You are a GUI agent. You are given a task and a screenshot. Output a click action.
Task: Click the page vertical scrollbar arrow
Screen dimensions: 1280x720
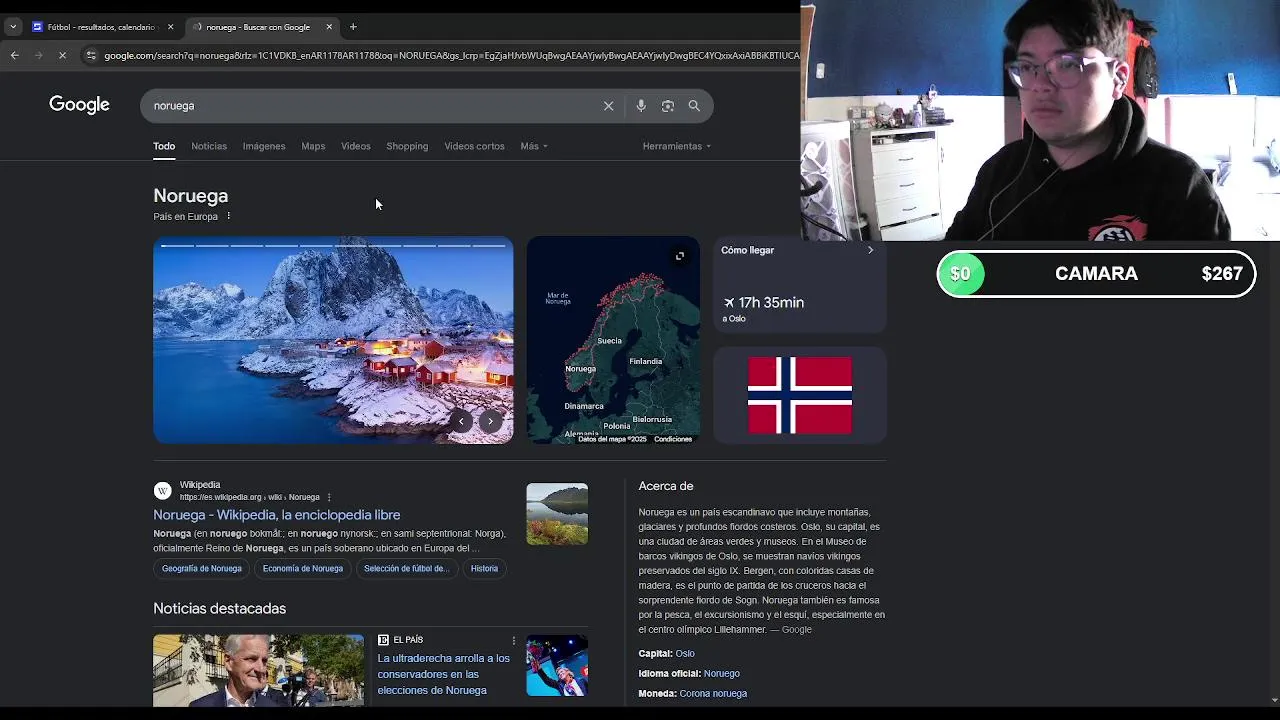(x=1273, y=700)
